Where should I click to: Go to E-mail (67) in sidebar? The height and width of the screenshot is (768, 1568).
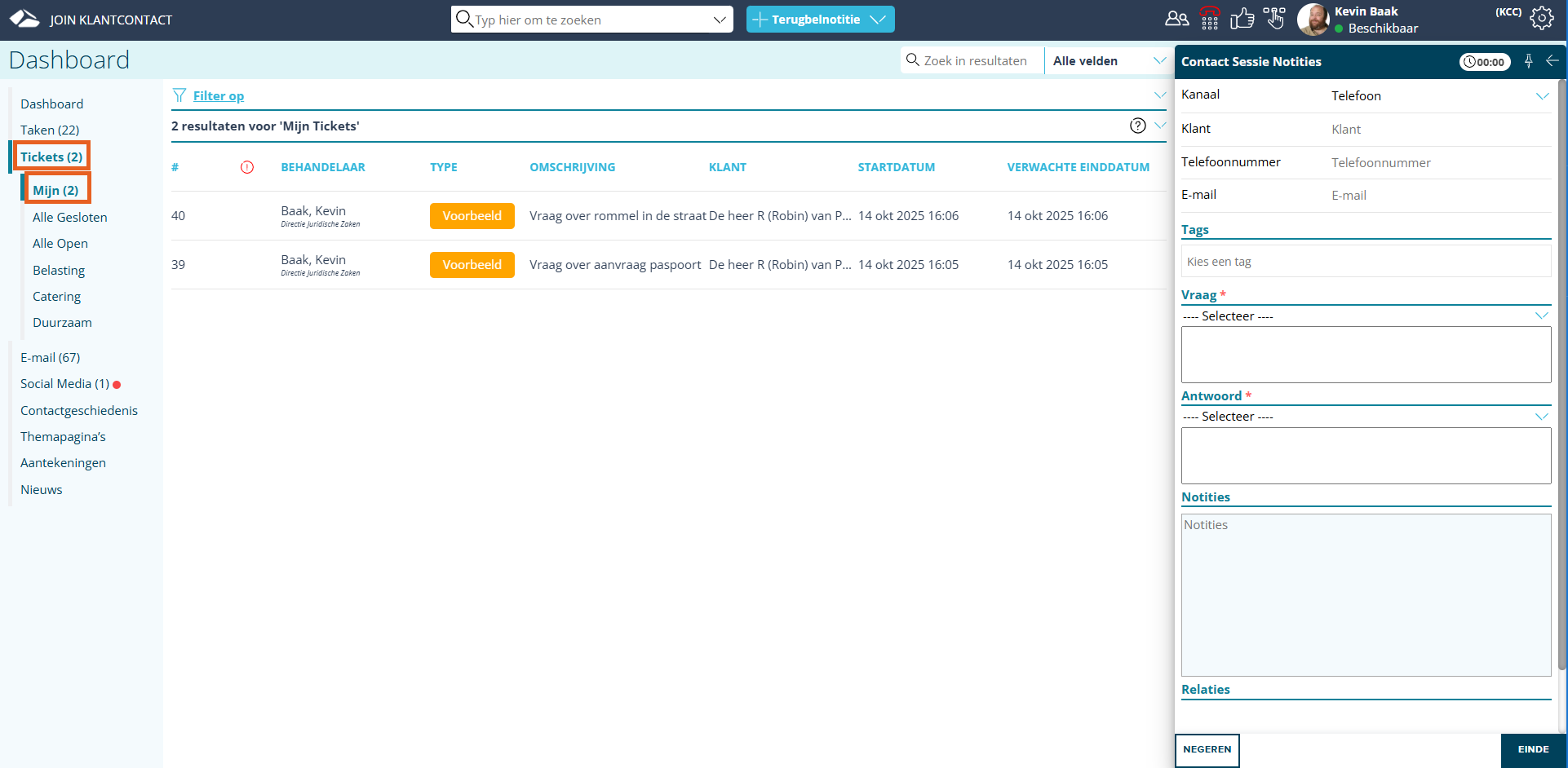tap(51, 358)
